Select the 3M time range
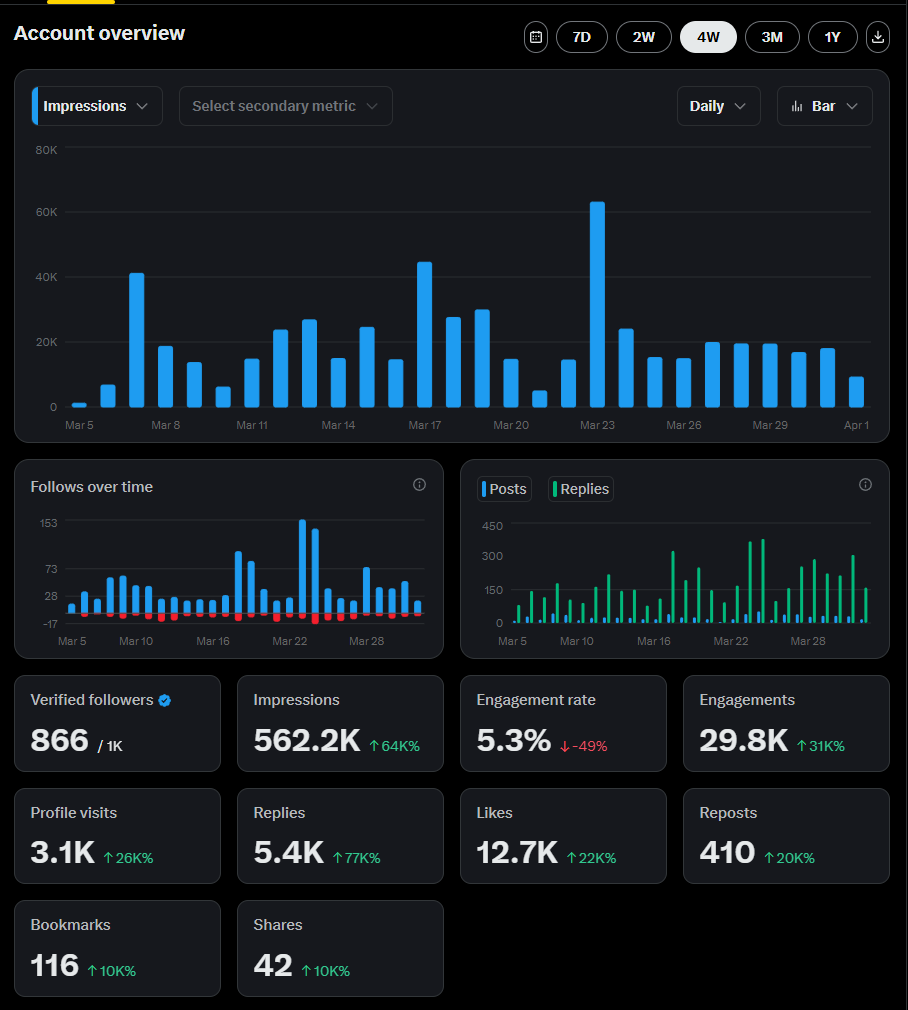908x1010 pixels. 772,37
